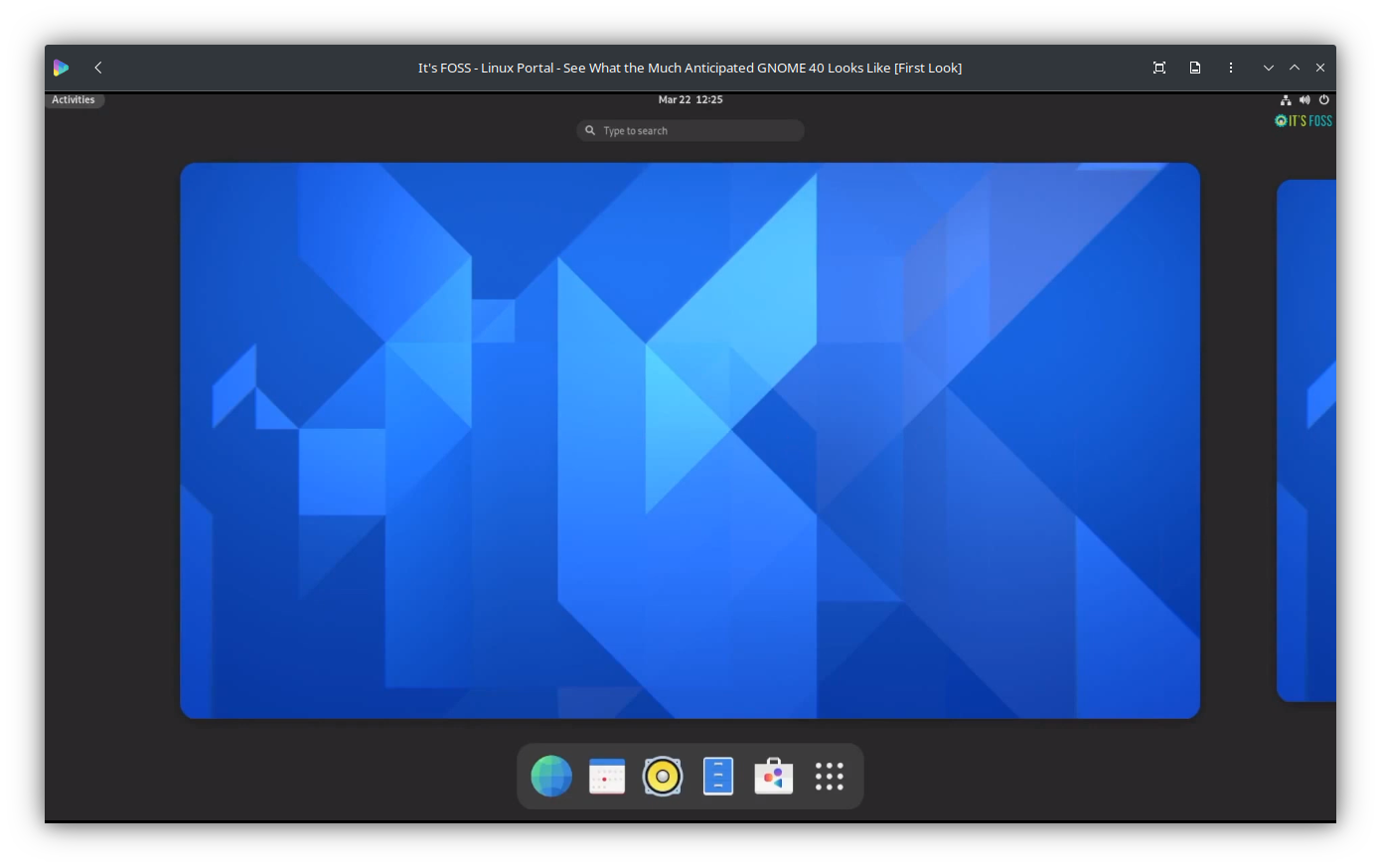Open the three-dot menu in the title bar
Viewport: 1381px width, 868px height.
pos(1230,67)
